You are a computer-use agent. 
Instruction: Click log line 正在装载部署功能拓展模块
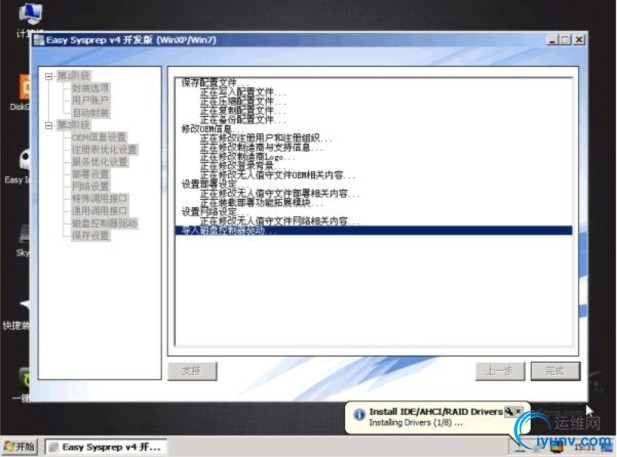click(261, 203)
